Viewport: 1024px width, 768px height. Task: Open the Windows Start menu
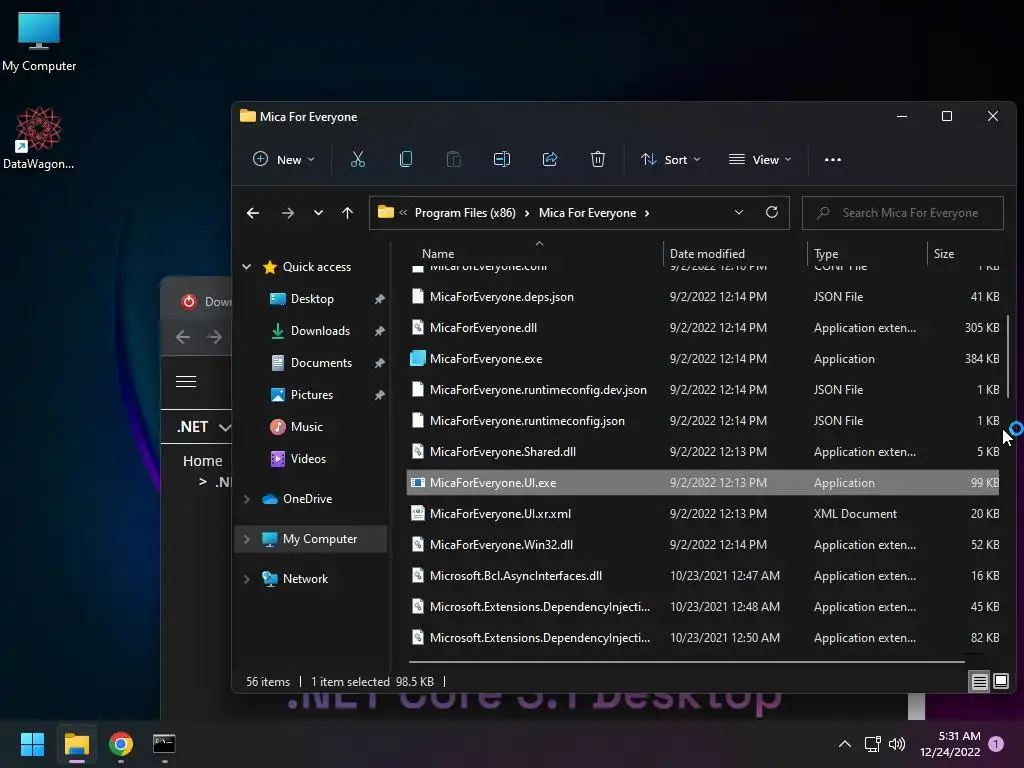[x=32, y=744]
